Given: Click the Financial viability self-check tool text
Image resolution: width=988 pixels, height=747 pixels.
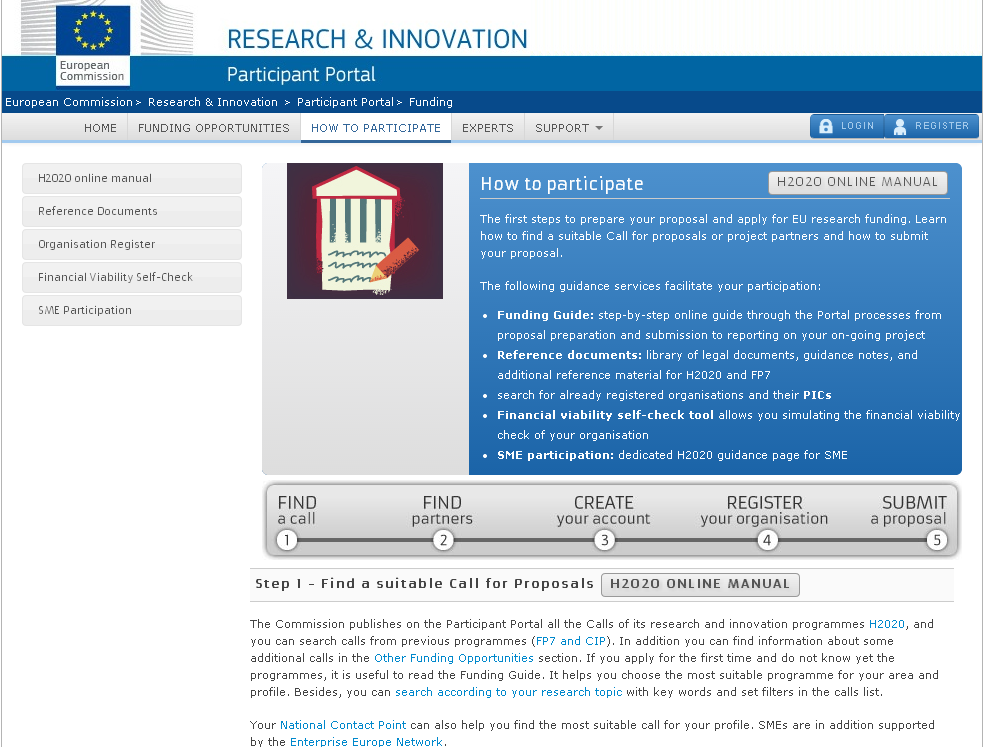Looking at the screenshot, I should click(605, 415).
